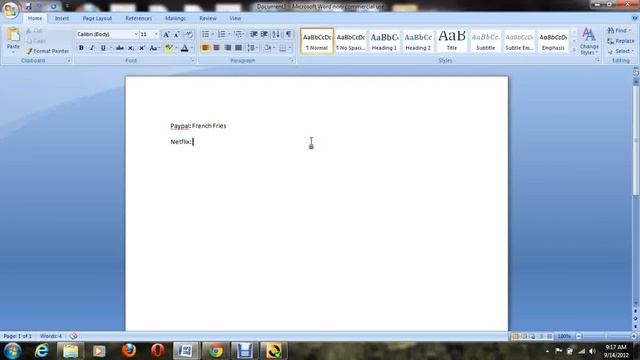
Task: Click the proofing errors icon in status bar
Action: pos(73,336)
